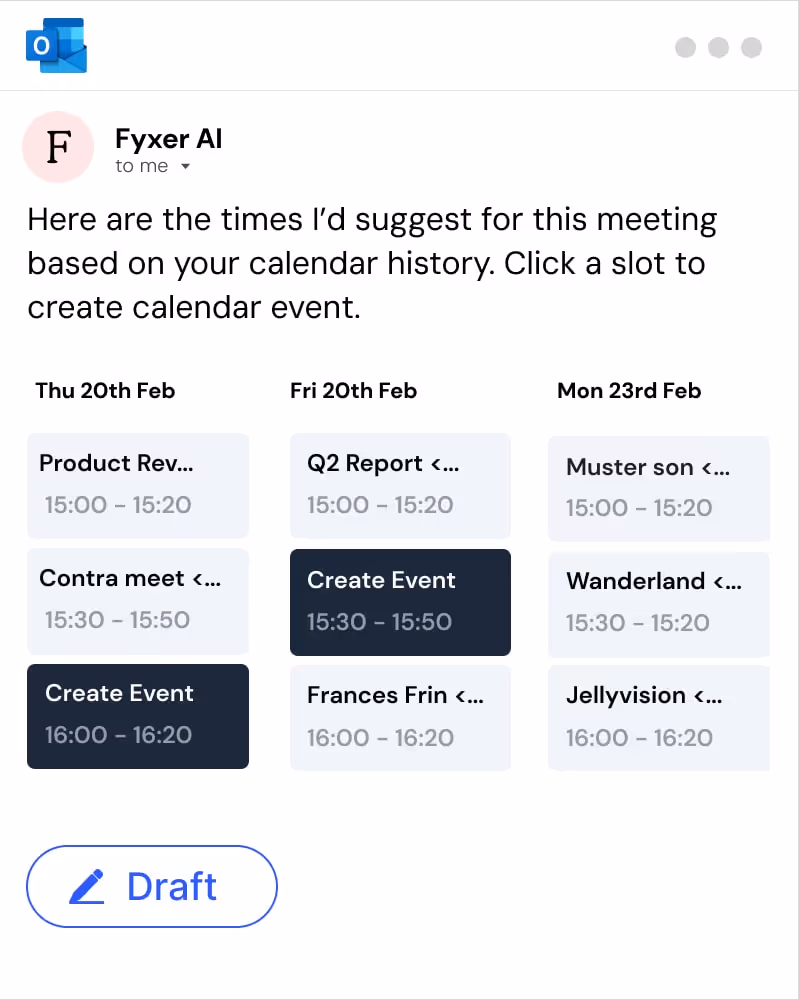799x1000 pixels.
Task: Click the Mon 23rd Feb column header
Action: pos(629,391)
